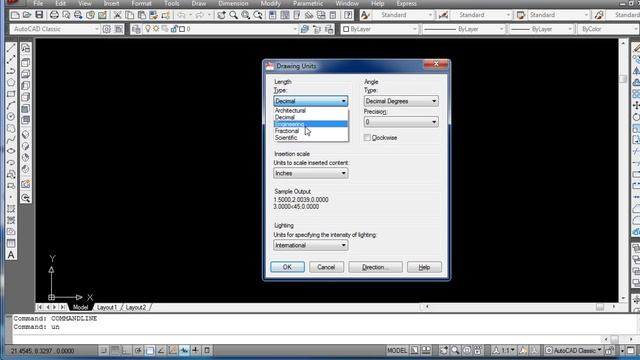Image resolution: width=640 pixels, height=360 pixels.
Task: Select the Hatch tool
Action: coord(11,209)
